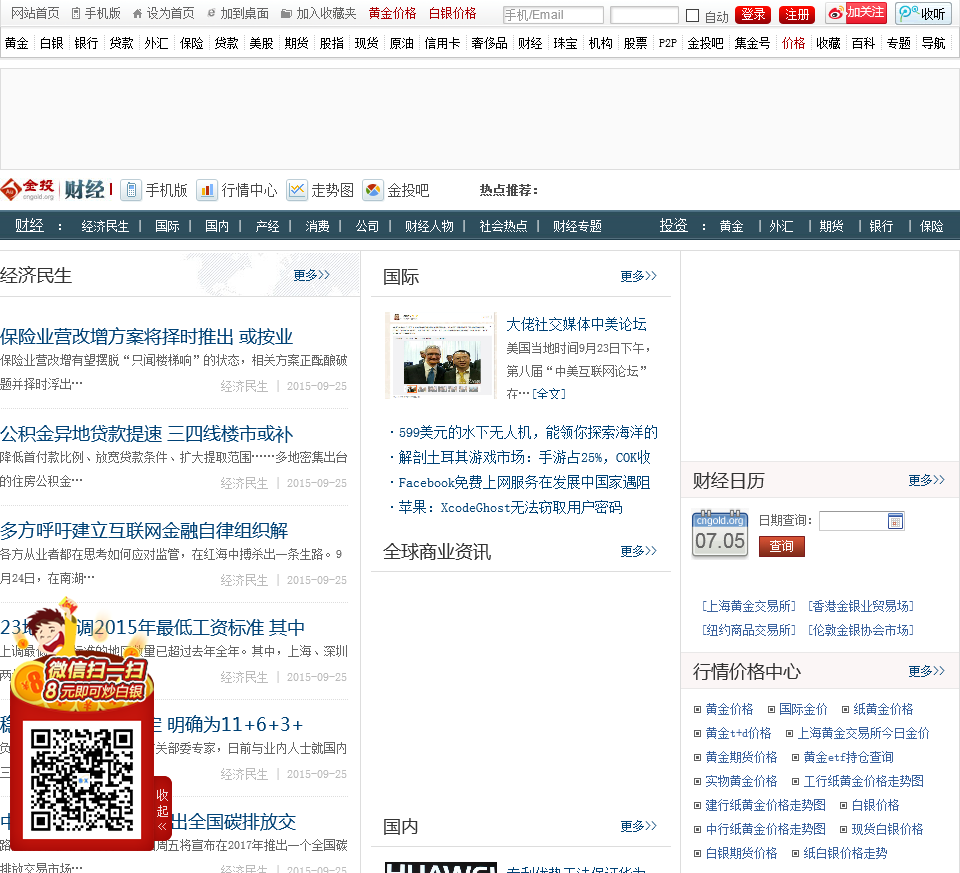Expand 更多 in 行情价格中心 panel
Image resolution: width=960 pixels, height=873 pixels.
[x=927, y=671]
